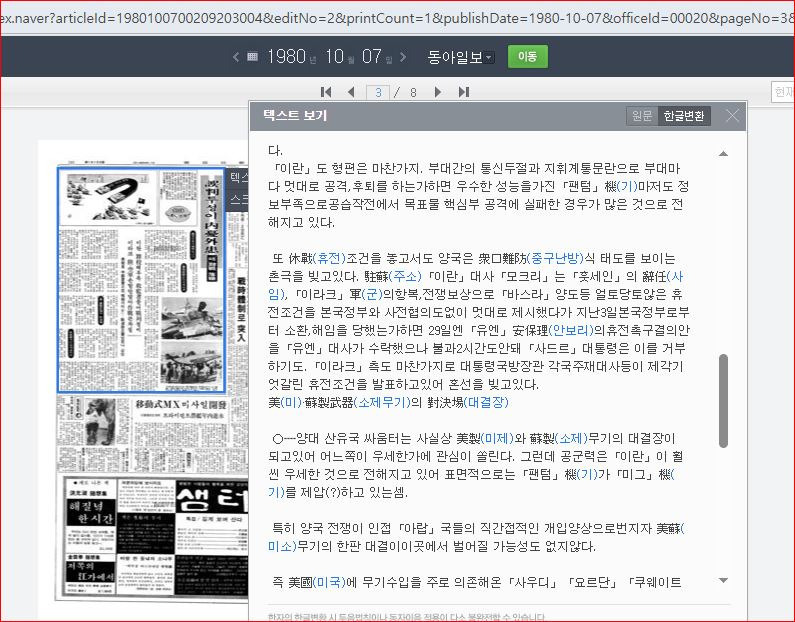Jump to last page of newspaper
Viewport: 795px width, 622px height.
point(463,92)
